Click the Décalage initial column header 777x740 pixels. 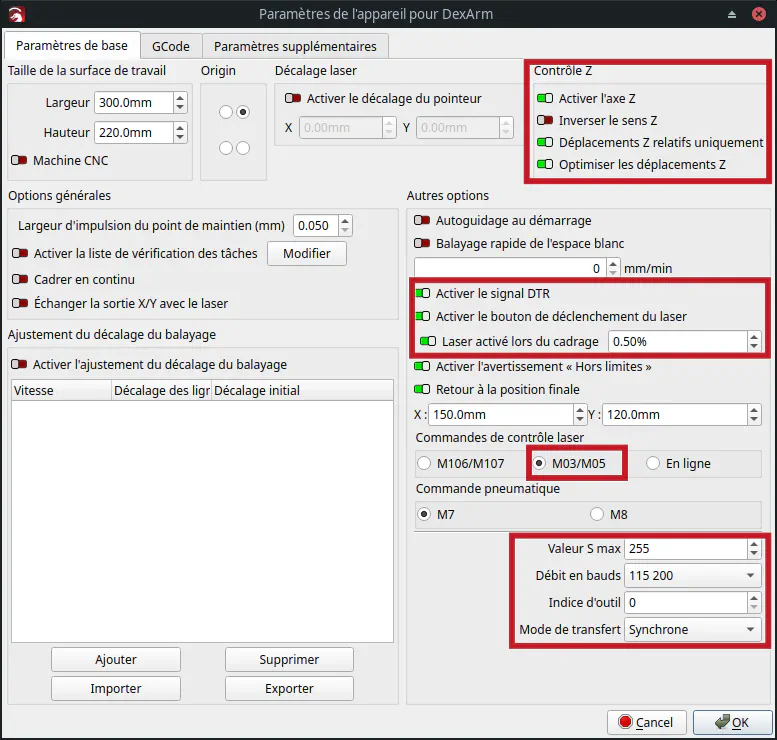[x=303, y=391]
